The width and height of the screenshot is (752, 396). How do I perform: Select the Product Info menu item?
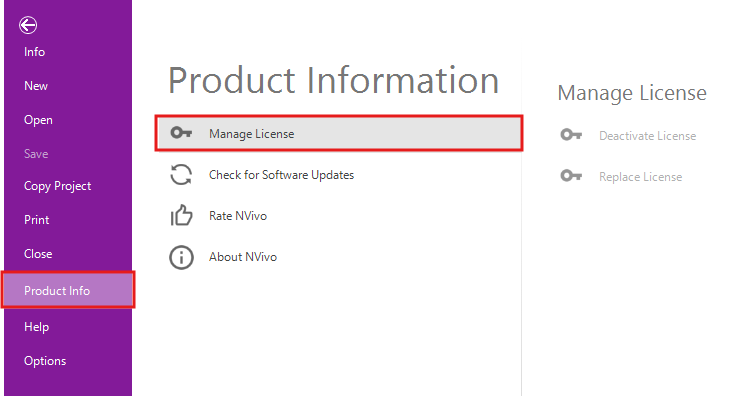pos(68,290)
